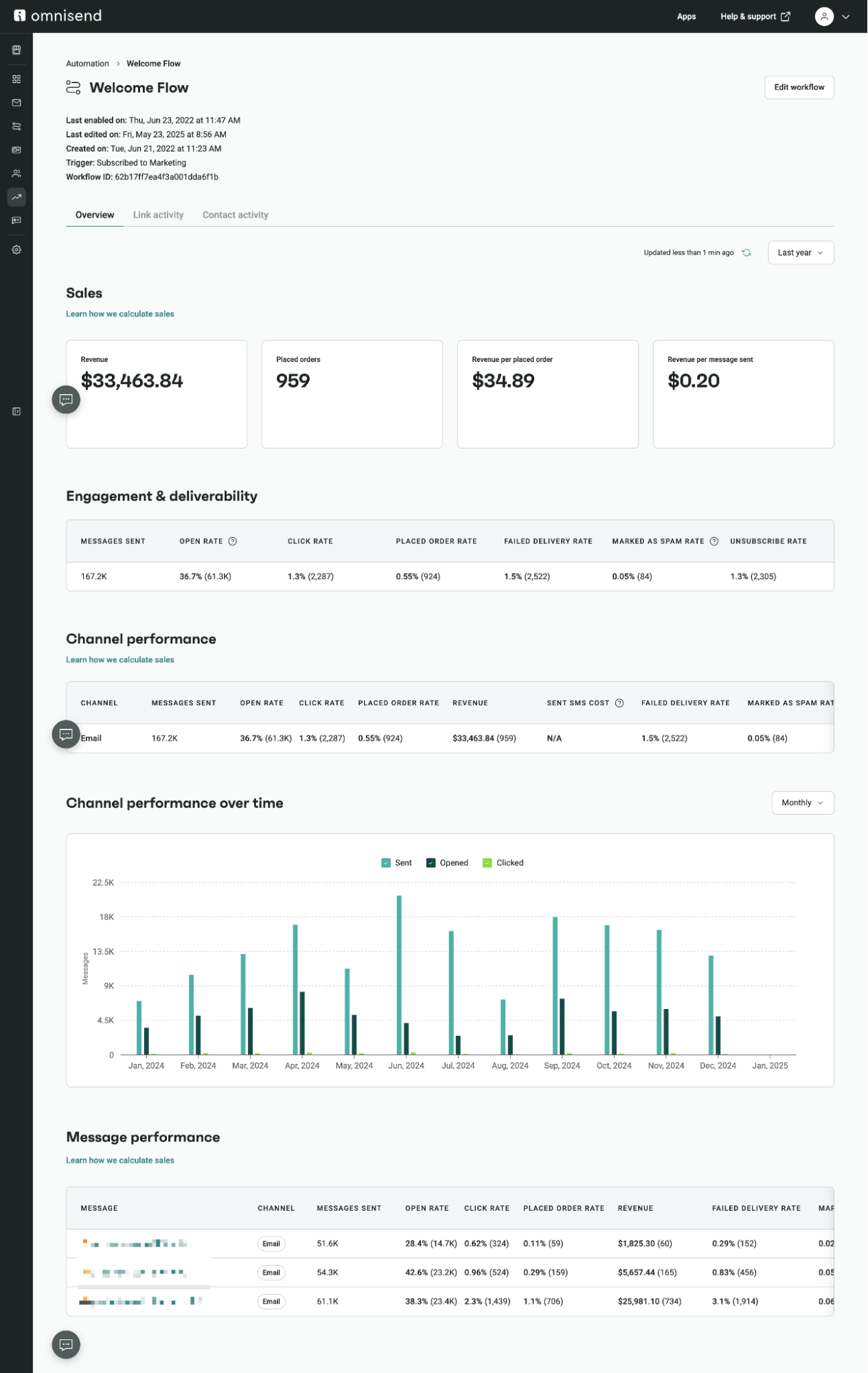The height and width of the screenshot is (1373, 868).
Task: Click the help icon next to MARKED AS SPAM RATE
Action: [714, 541]
